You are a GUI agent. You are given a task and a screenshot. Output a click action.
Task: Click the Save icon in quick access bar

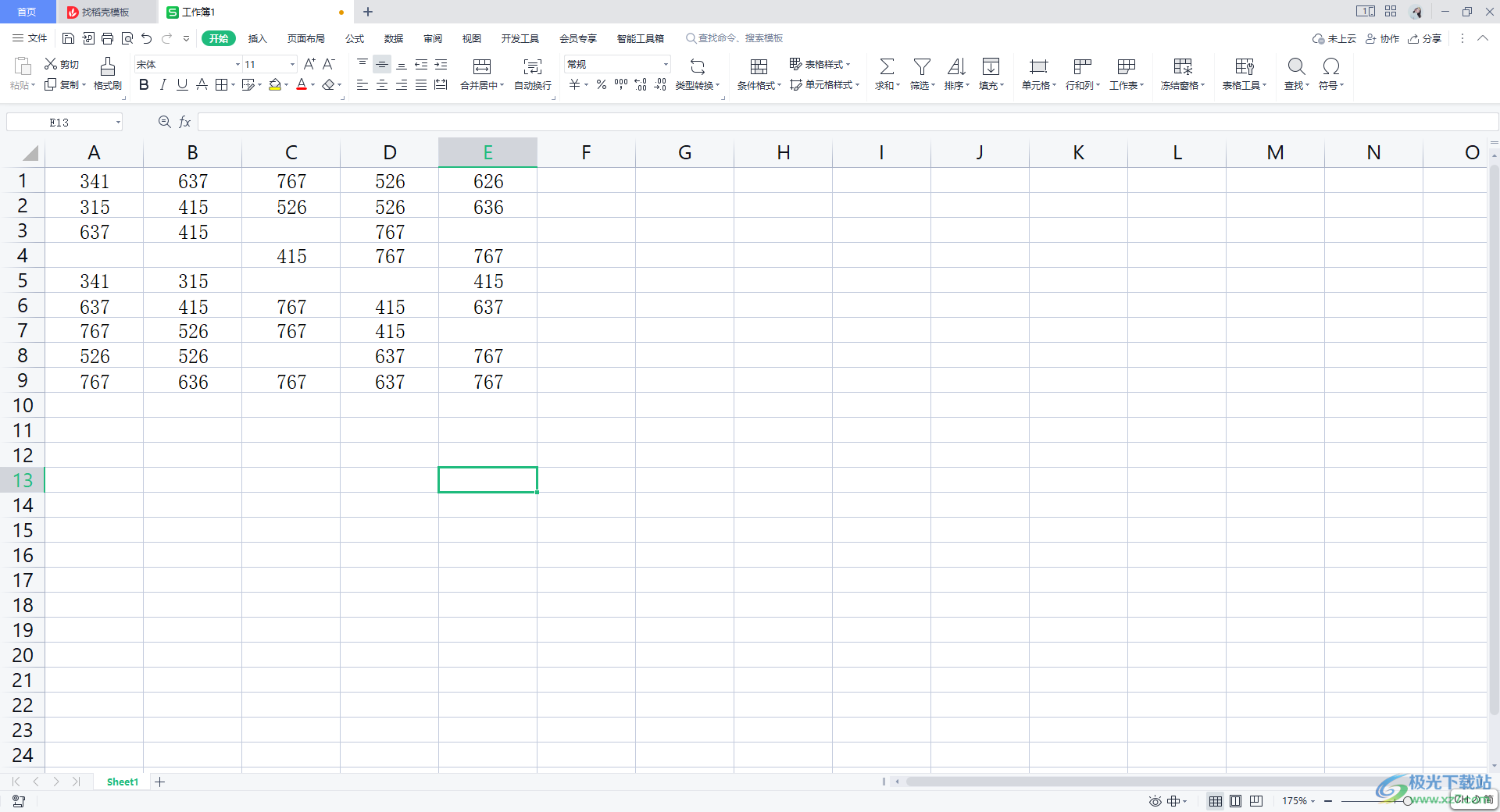[x=68, y=38]
